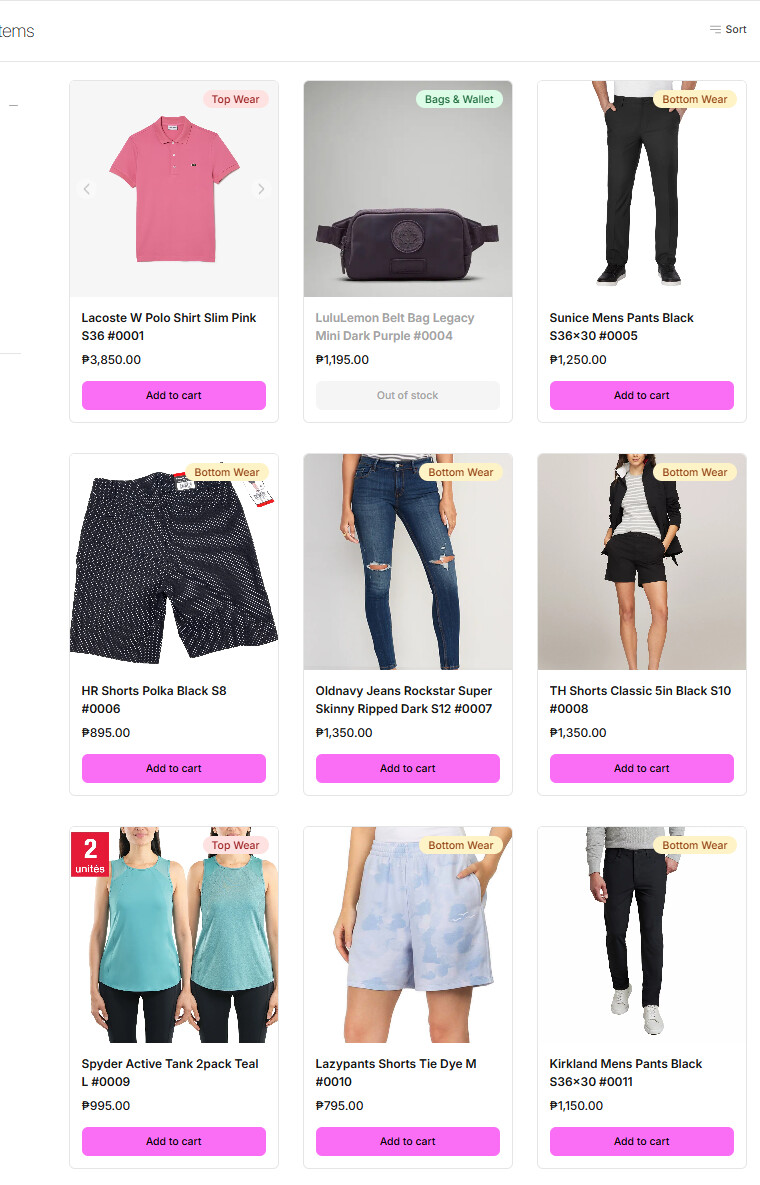Image resolution: width=760 pixels, height=1185 pixels.
Task: Select Bottom Wear tag on HR Shorts
Action: [x=227, y=472]
